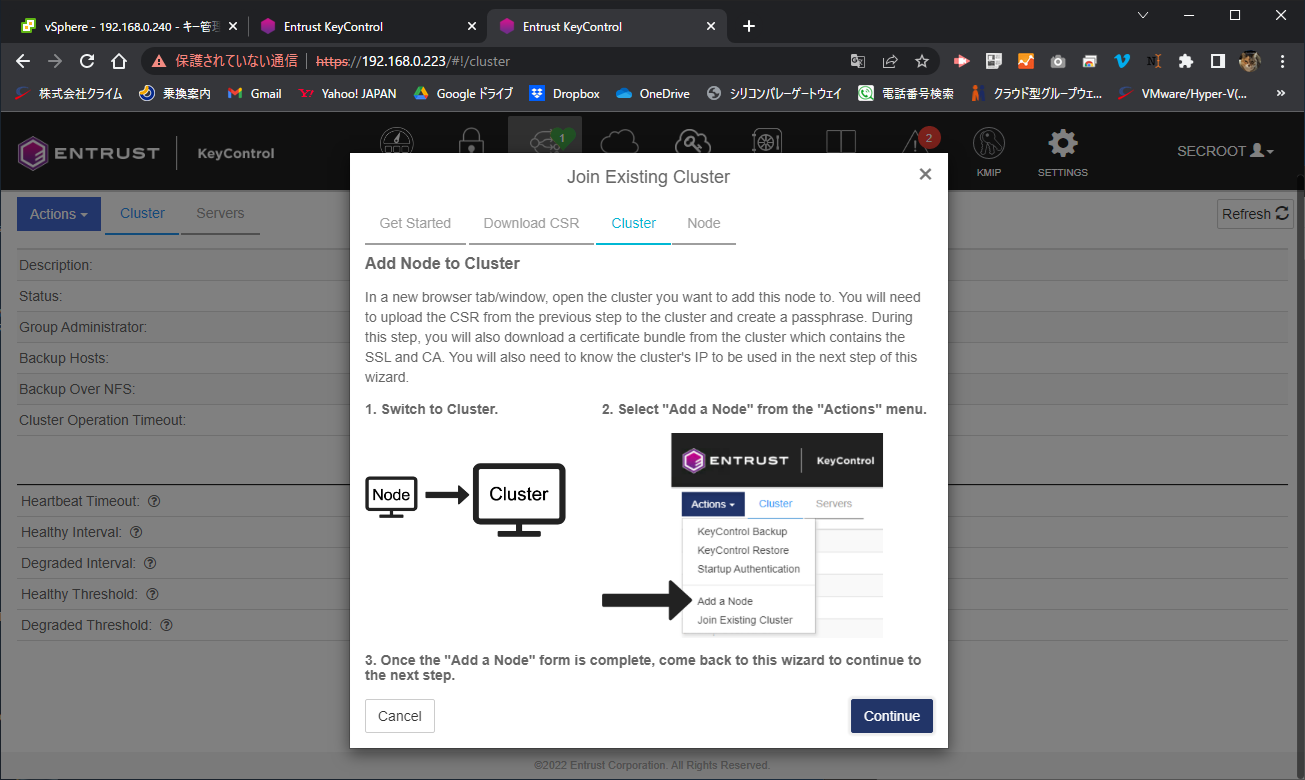Open the Gmail bookmark

click(255, 93)
